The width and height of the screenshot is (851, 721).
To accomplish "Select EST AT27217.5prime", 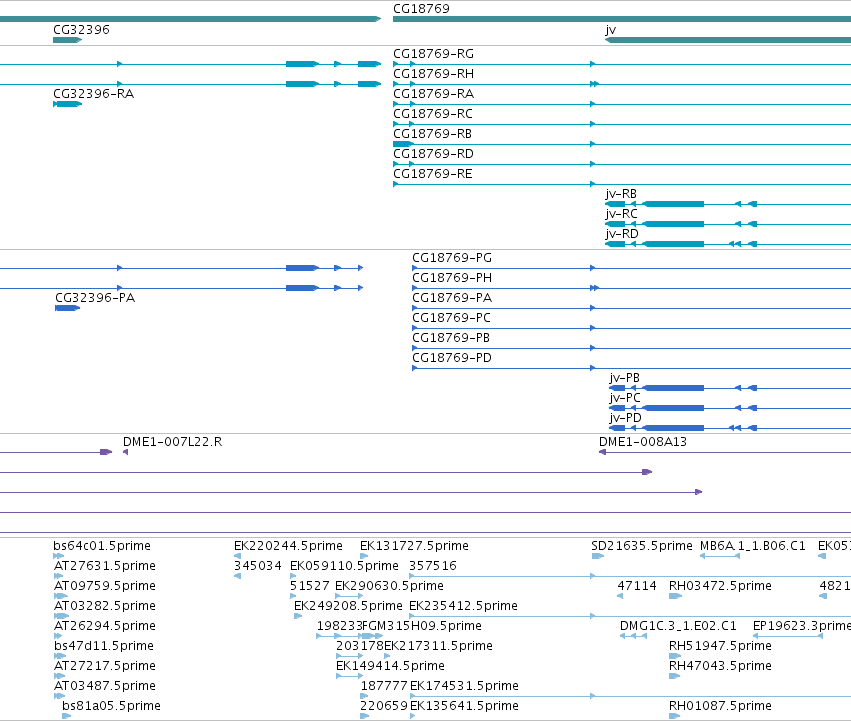I will point(105,666).
